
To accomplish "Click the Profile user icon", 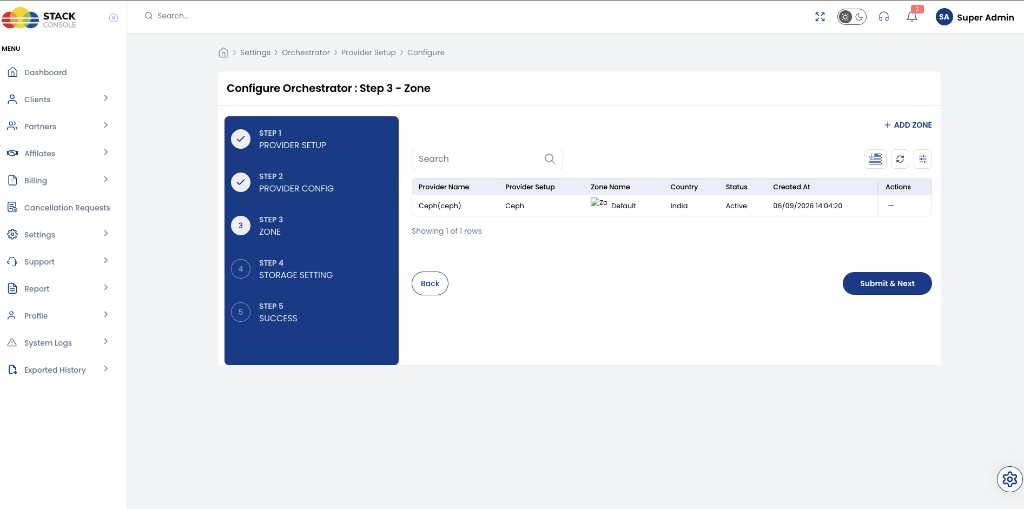I will 12,316.
